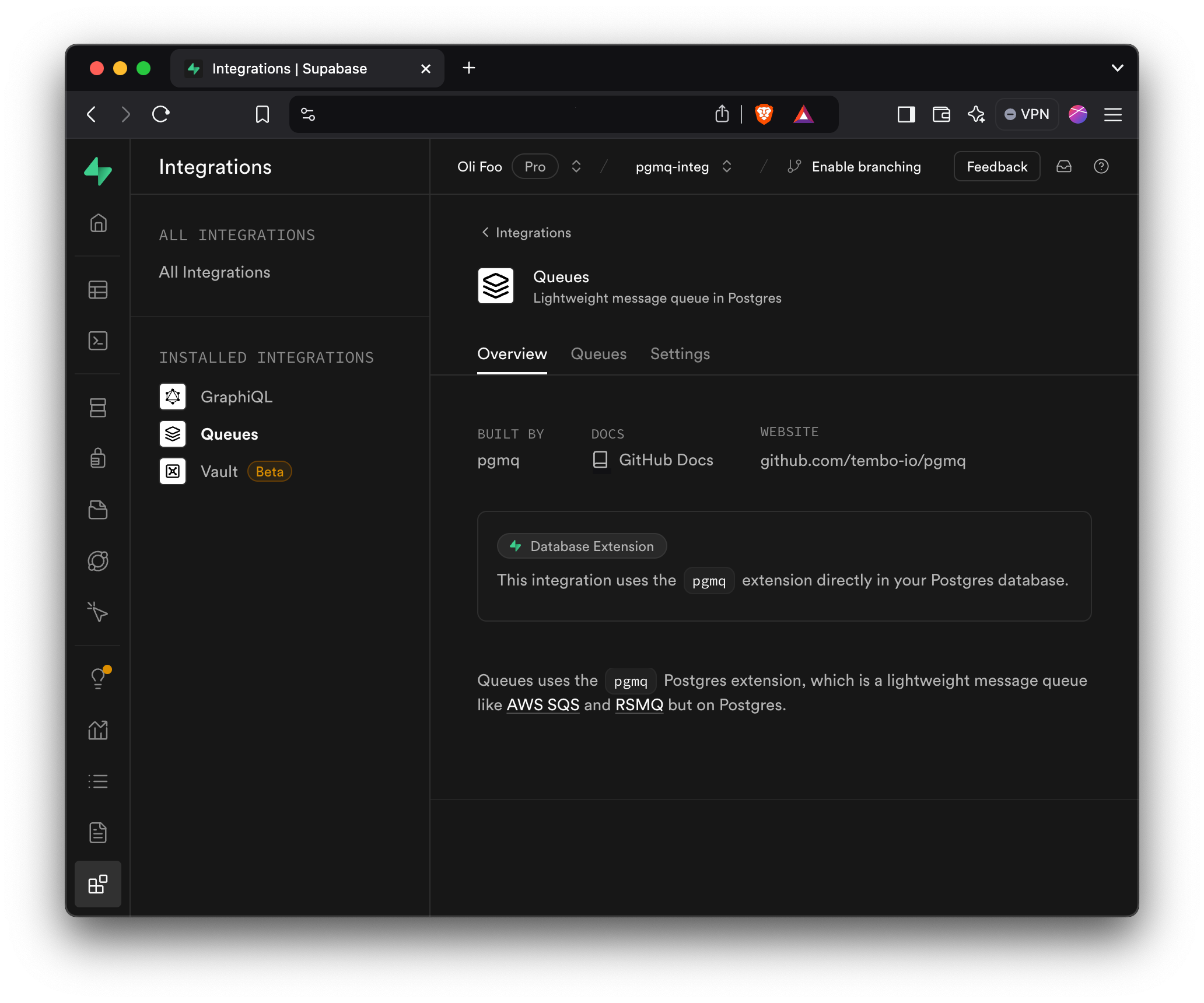Select All Integrations in the sidebar
The height and width of the screenshot is (1003, 1204).
pyautogui.click(x=215, y=272)
